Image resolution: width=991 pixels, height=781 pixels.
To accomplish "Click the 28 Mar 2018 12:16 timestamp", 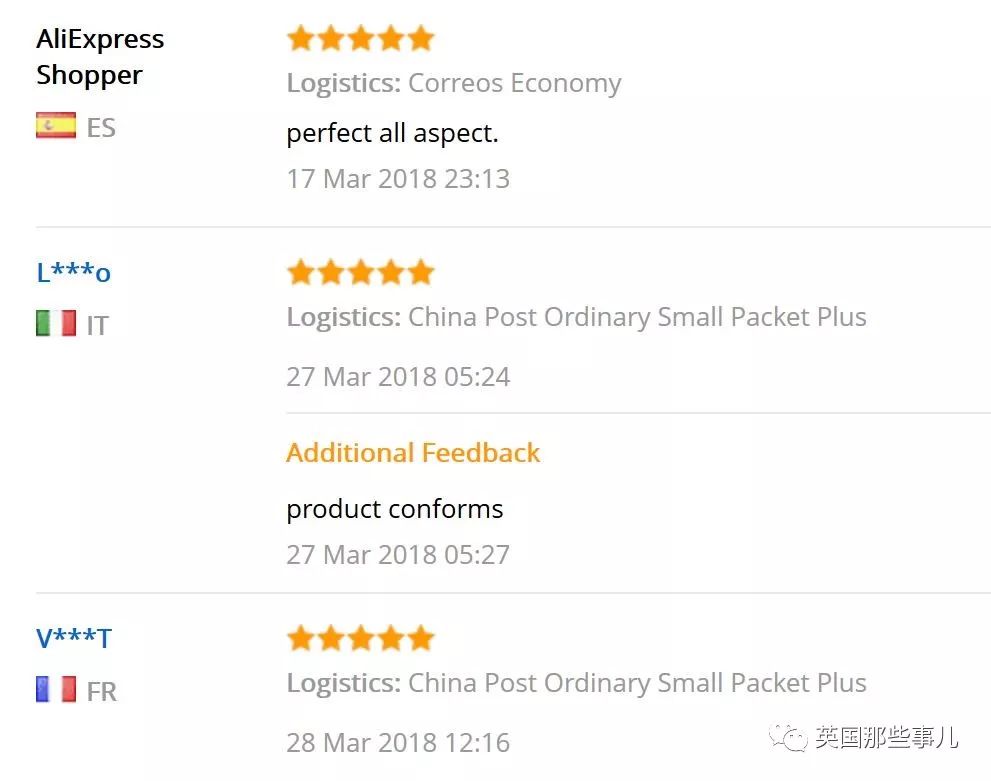I will coord(398,742).
